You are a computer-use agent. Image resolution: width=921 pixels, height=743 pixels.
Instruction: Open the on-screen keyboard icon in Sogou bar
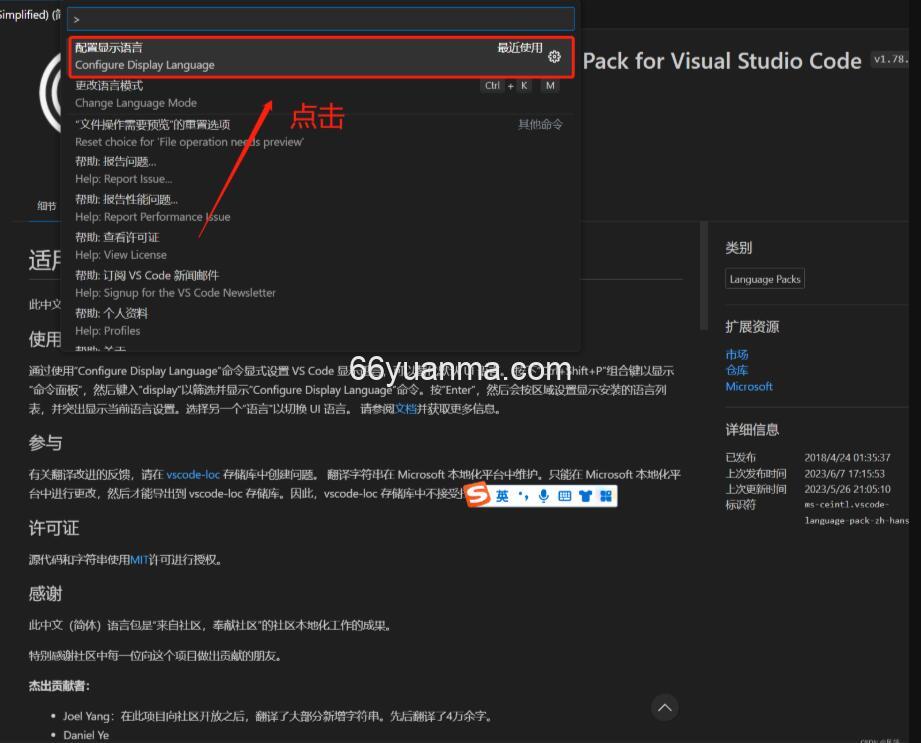[564, 495]
